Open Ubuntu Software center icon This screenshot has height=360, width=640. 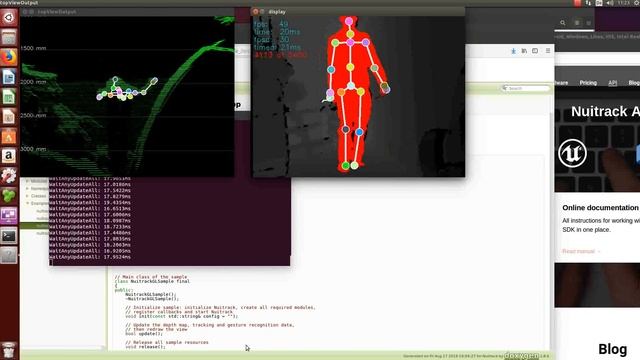[x=9, y=136]
